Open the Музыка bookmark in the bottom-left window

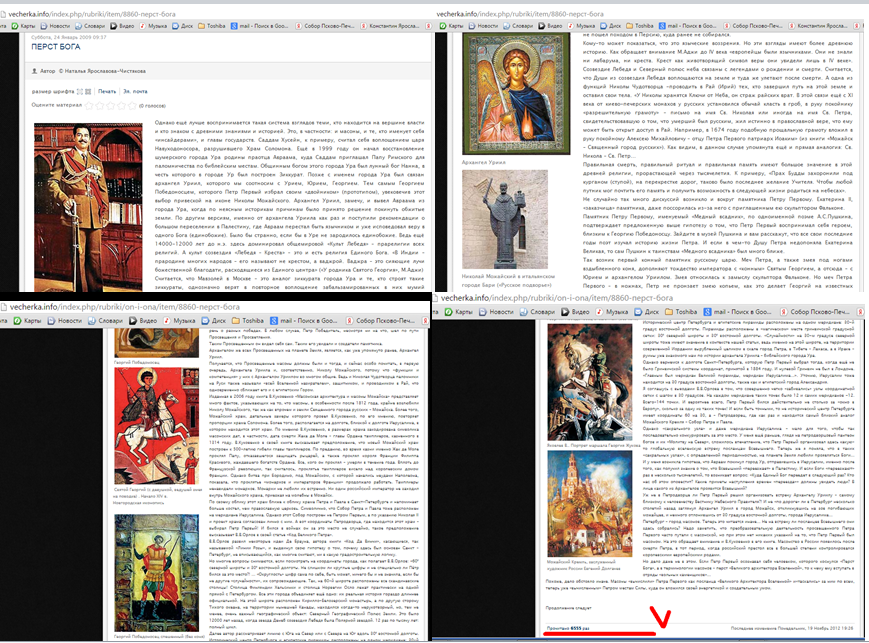(x=179, y=321)
